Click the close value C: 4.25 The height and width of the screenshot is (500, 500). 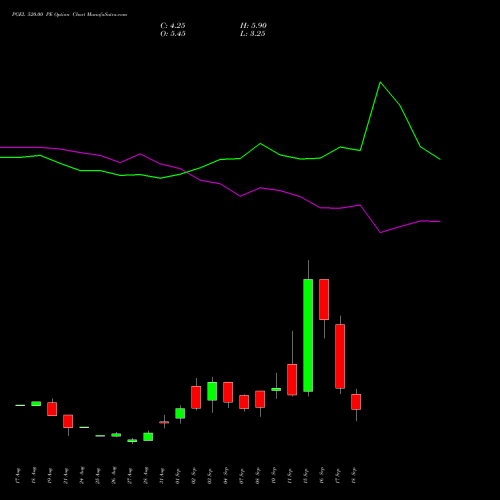[173, 26]
